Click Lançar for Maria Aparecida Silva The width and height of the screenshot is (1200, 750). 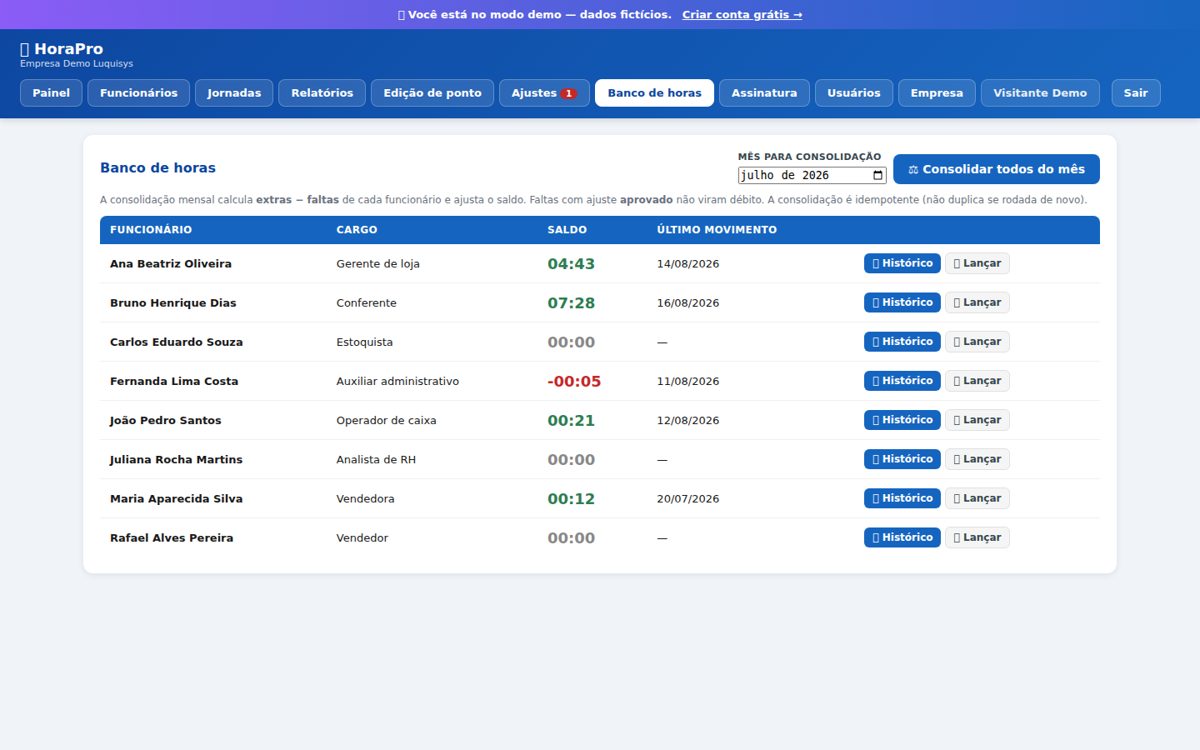977,498
